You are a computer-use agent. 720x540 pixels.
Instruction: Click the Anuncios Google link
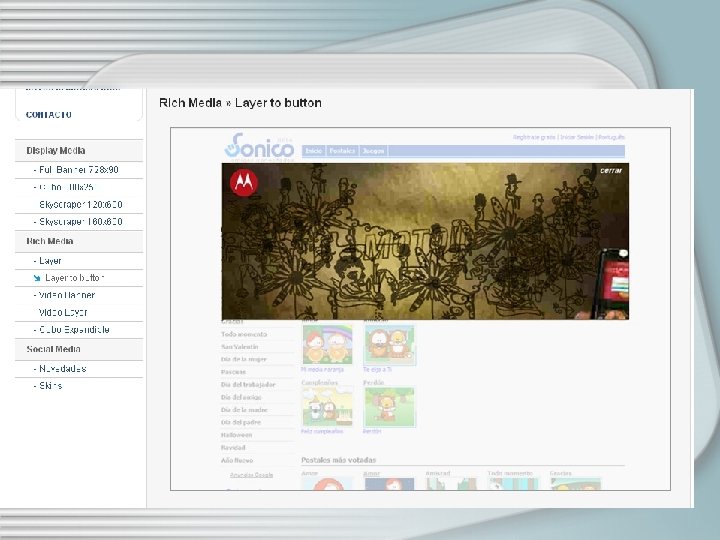(x=252, y=475)
